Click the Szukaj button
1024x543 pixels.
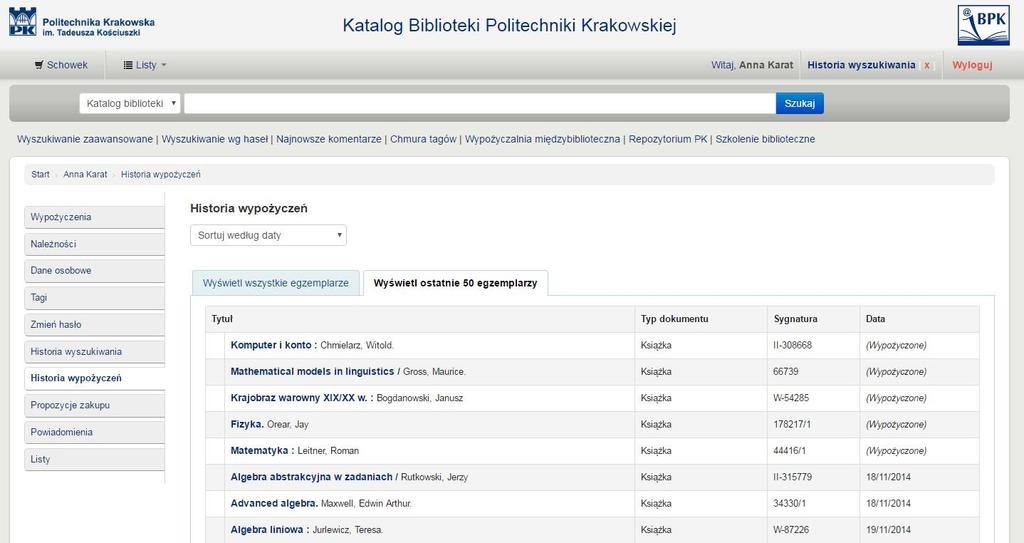799,103
